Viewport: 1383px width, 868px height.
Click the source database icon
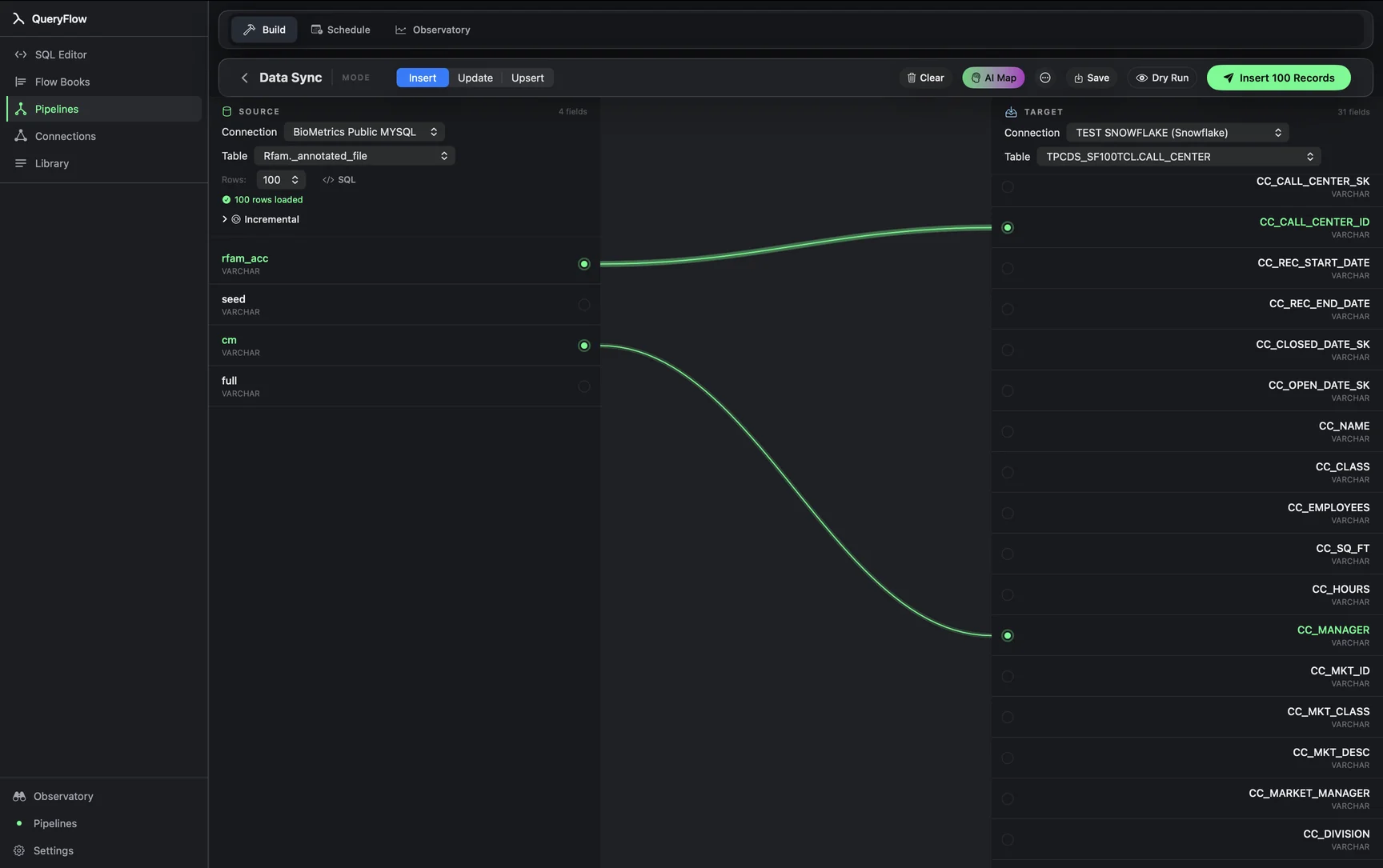226,111
